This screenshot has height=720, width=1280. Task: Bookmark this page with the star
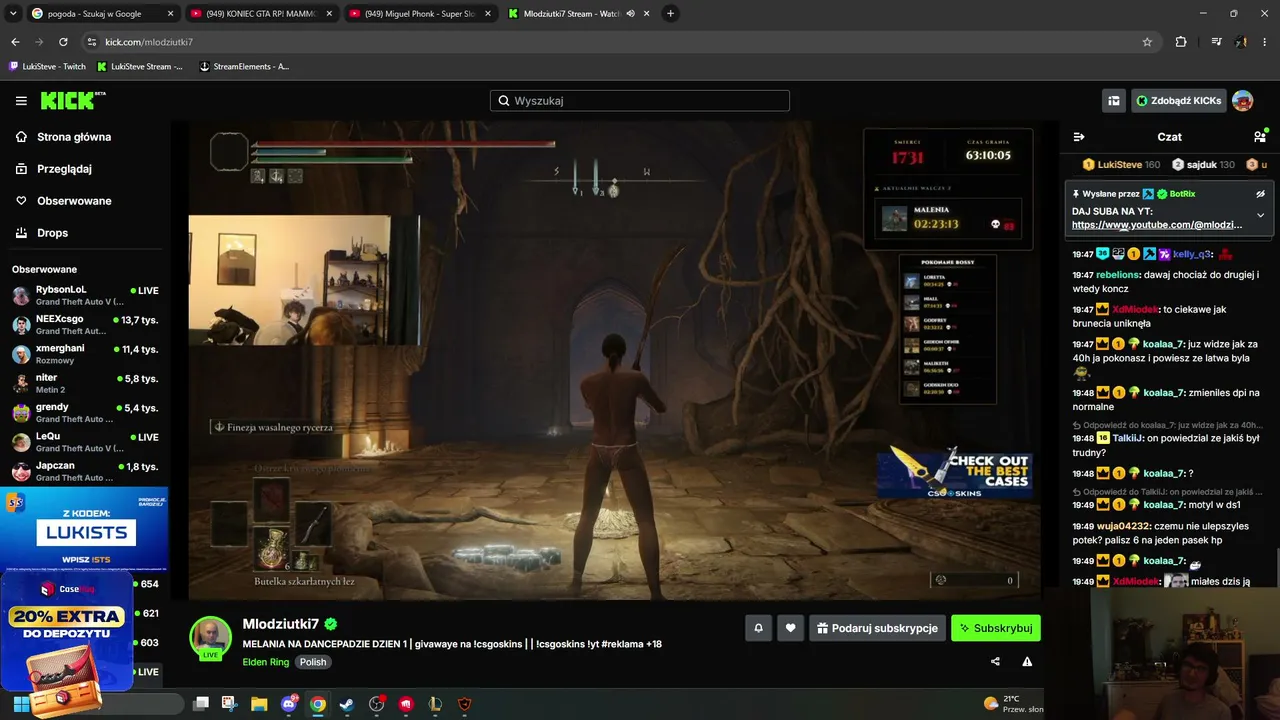click(1147, 42)
